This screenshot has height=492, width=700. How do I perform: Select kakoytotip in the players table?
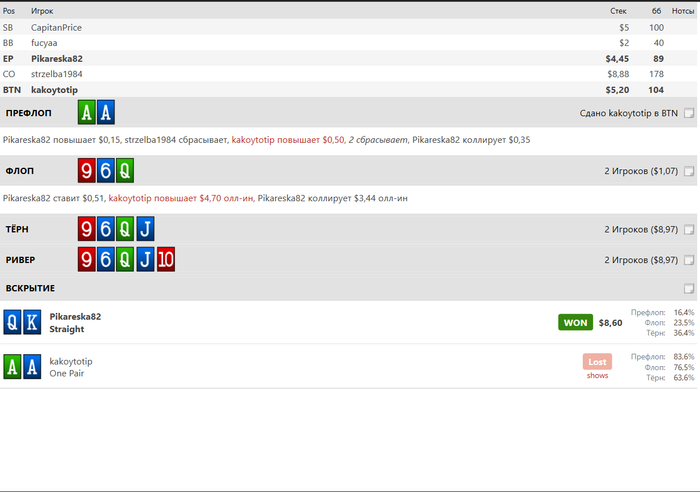tap(348, 90)
